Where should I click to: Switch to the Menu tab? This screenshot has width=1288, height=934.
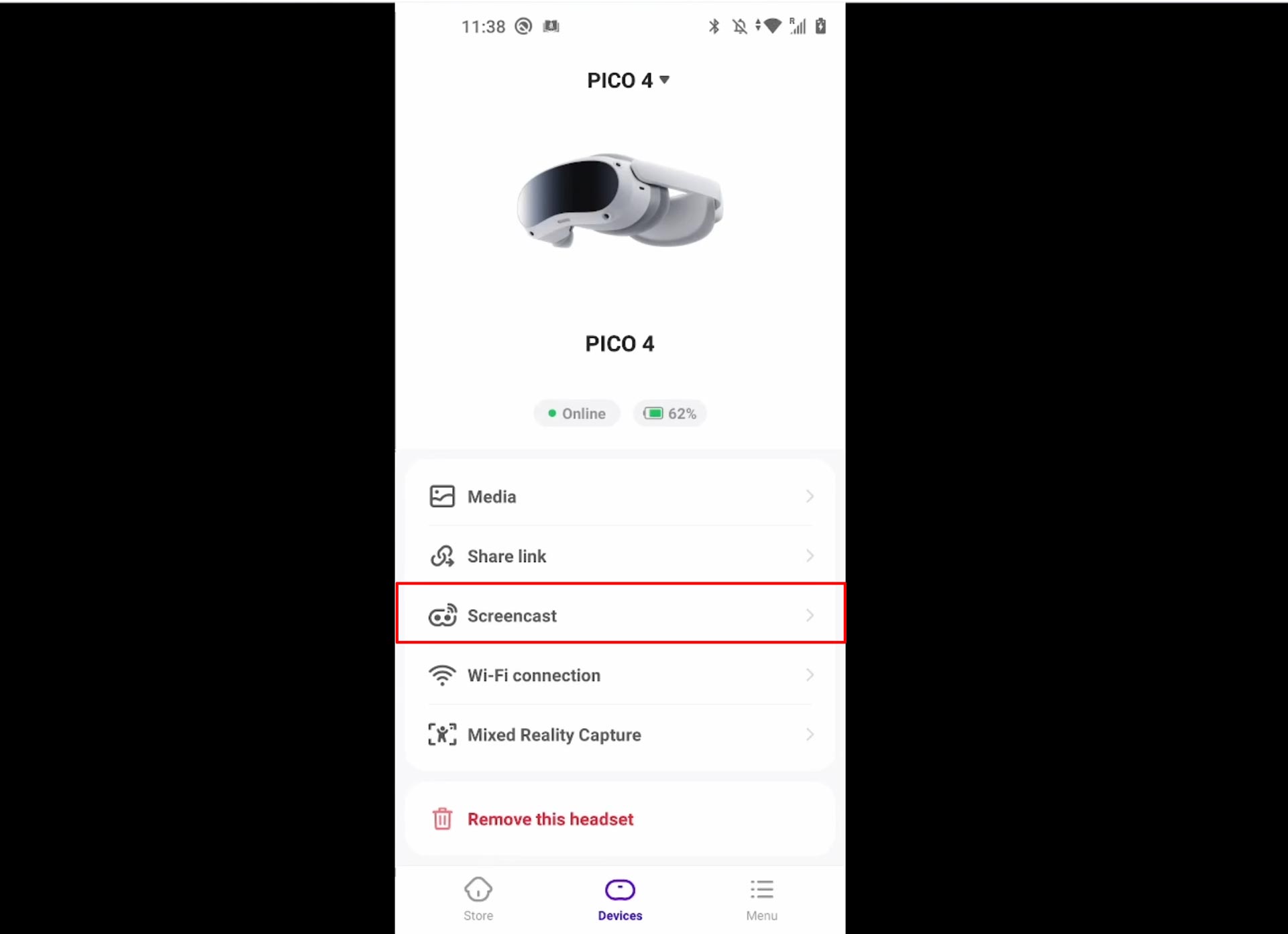click(762, 899)
